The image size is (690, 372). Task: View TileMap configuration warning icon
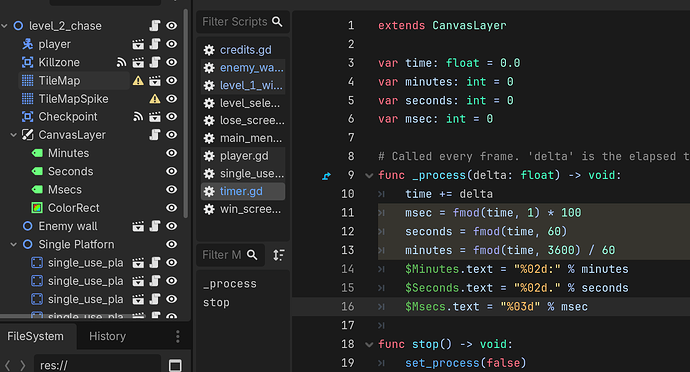point(138,81)
